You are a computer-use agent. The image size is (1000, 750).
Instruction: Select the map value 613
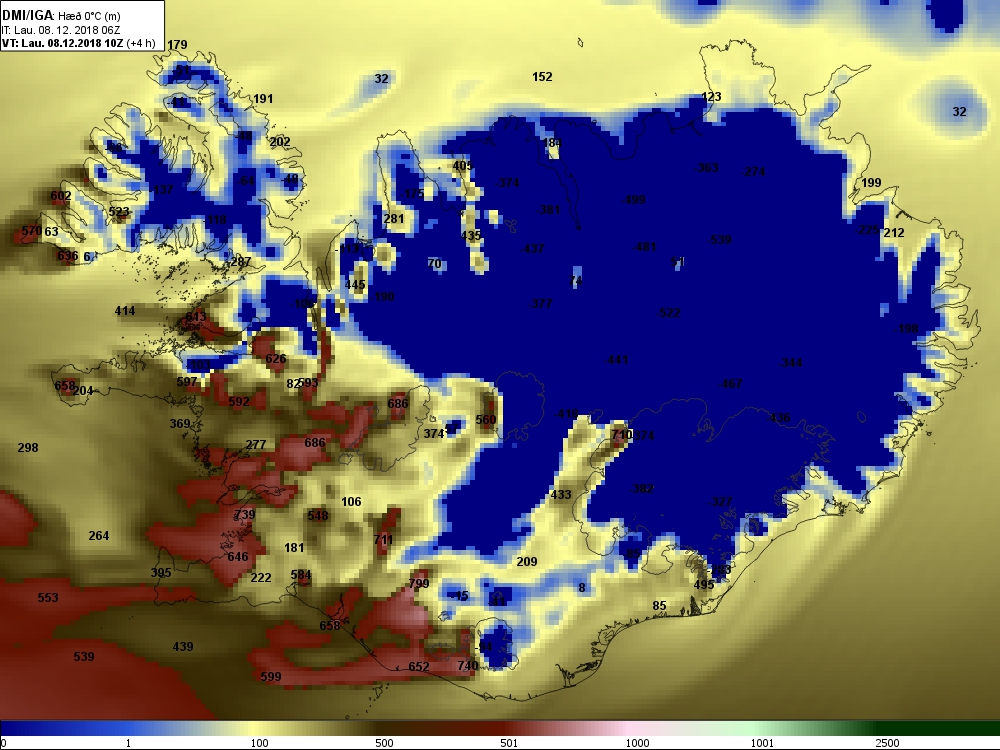coord(196,317)
